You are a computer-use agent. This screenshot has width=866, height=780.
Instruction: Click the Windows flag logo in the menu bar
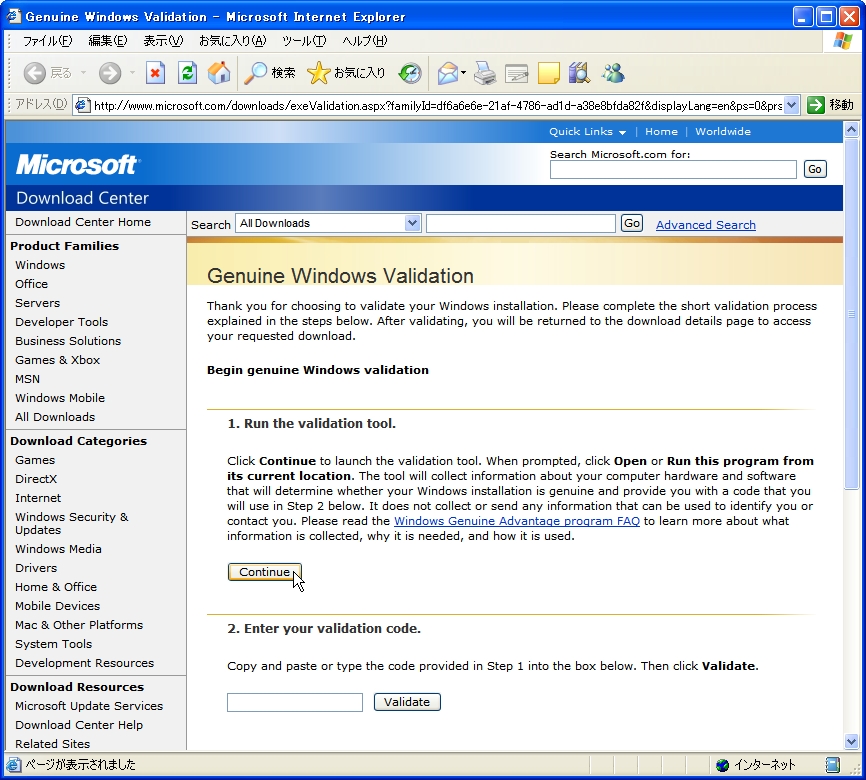coord(843,41)
